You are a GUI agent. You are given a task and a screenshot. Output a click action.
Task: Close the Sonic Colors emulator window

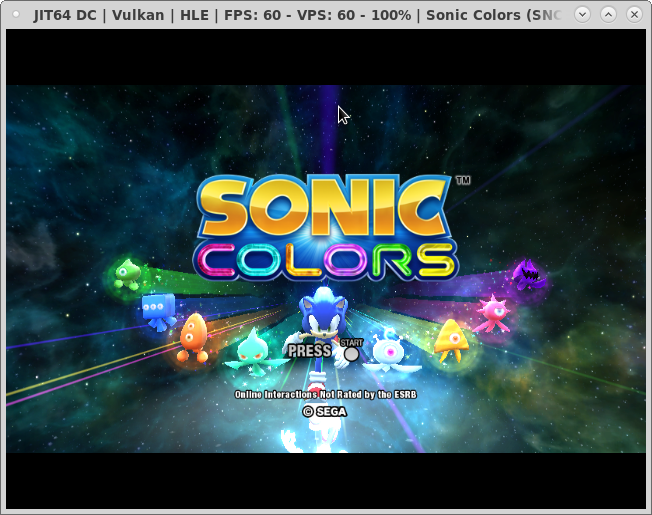(x=634, y=15)
